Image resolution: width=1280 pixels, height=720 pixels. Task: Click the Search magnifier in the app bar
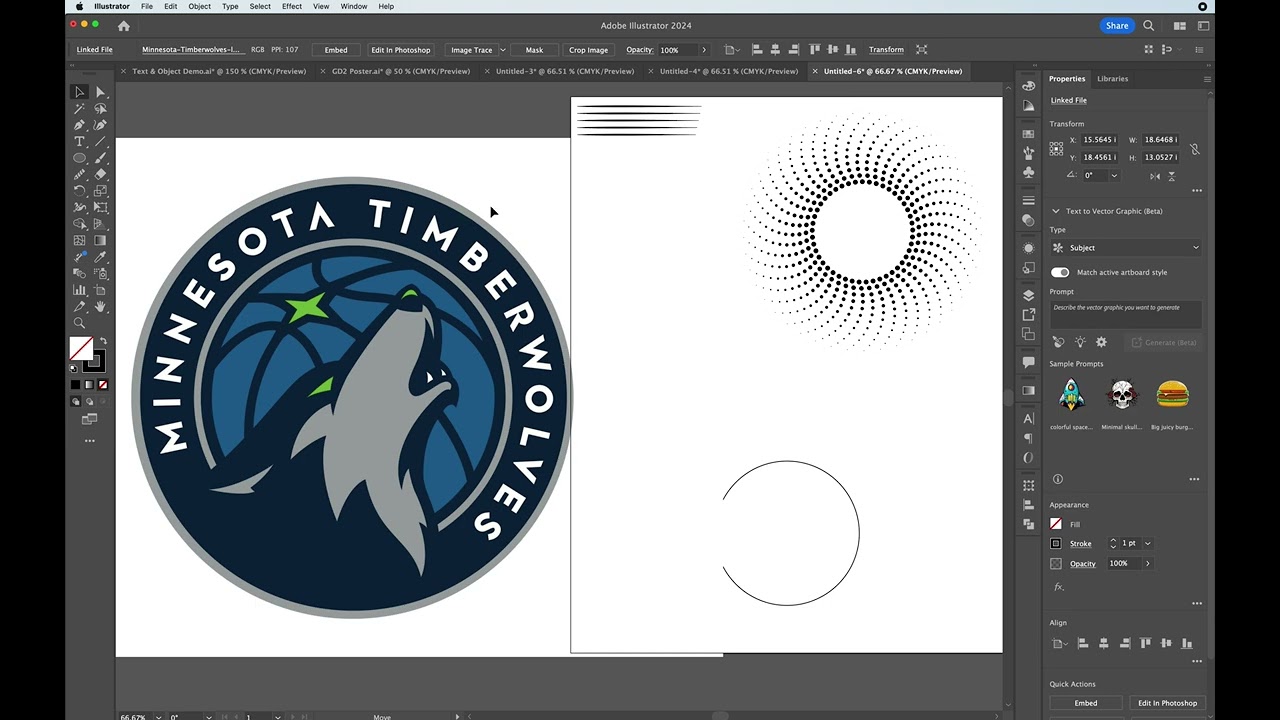pos(1149,26)
